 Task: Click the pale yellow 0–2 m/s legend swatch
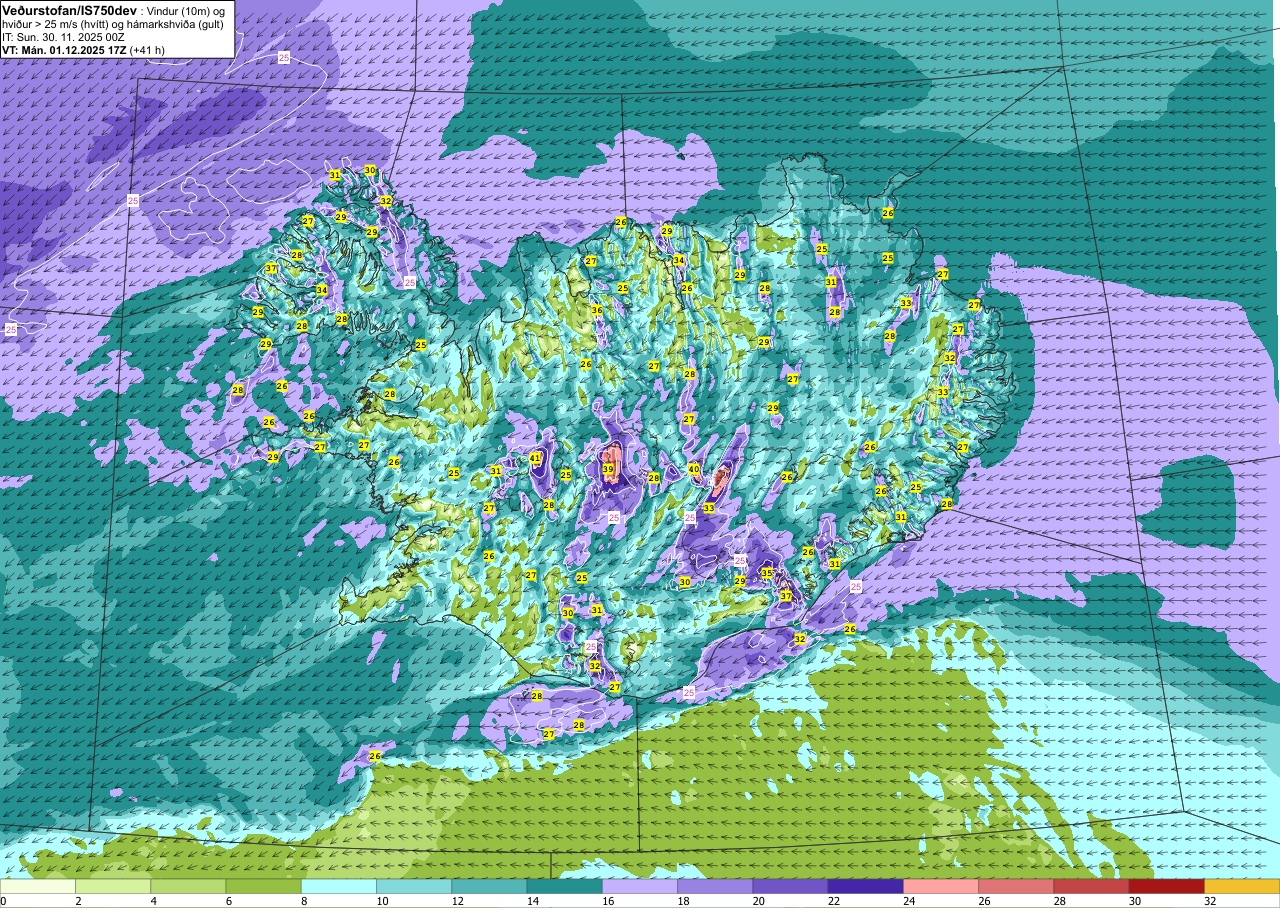(x=37, y=886)
